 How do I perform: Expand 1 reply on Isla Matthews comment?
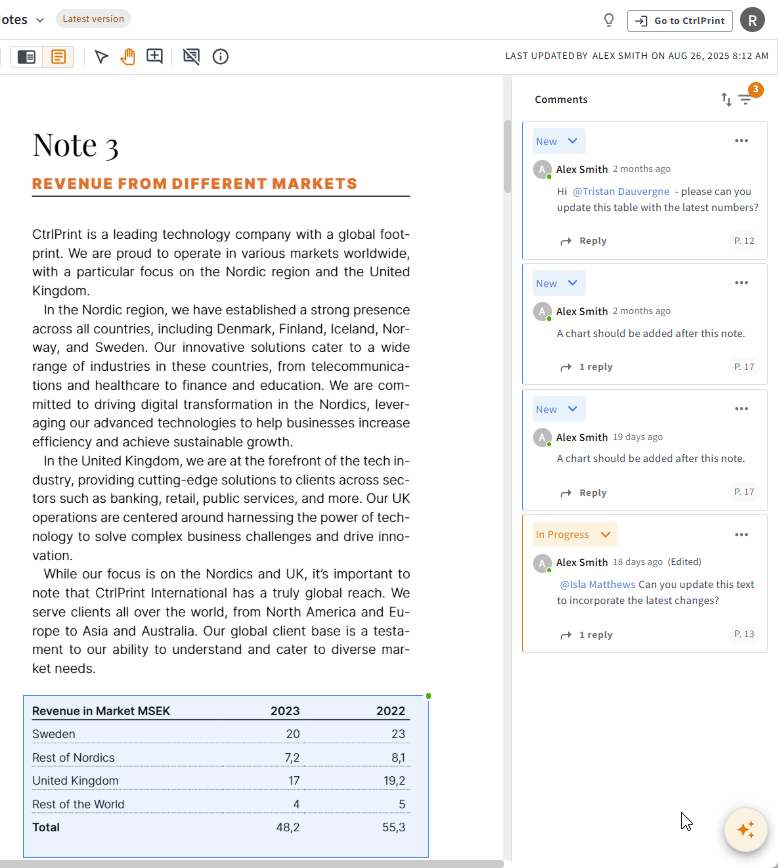586,635
